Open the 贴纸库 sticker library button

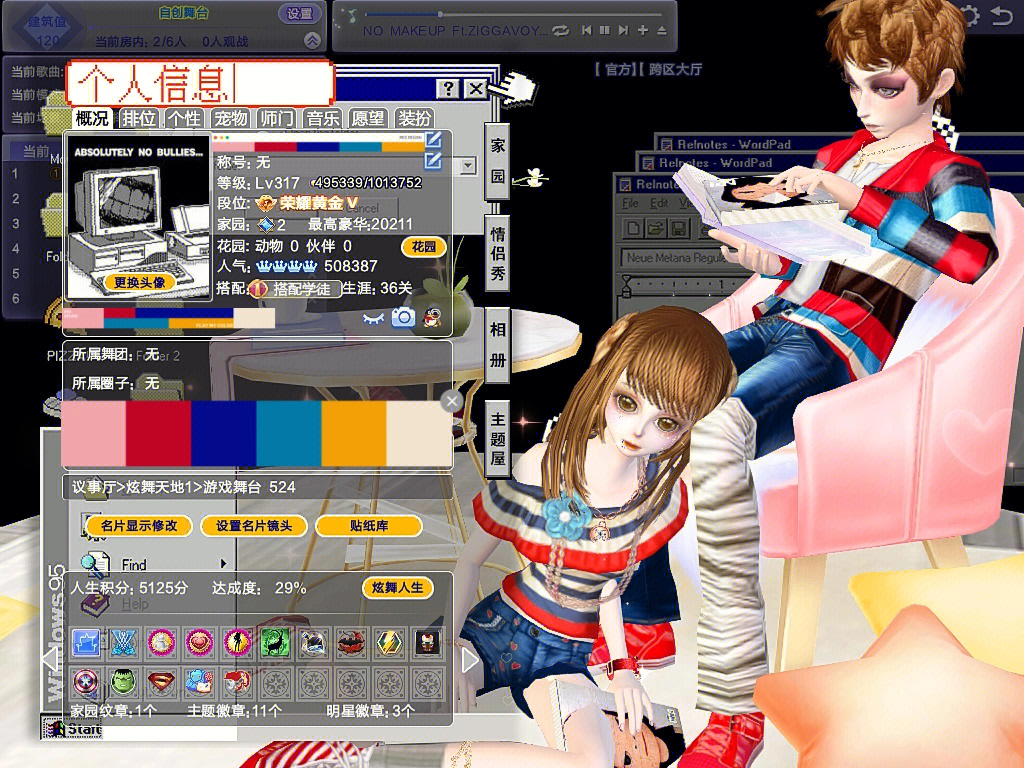[368, 526]
